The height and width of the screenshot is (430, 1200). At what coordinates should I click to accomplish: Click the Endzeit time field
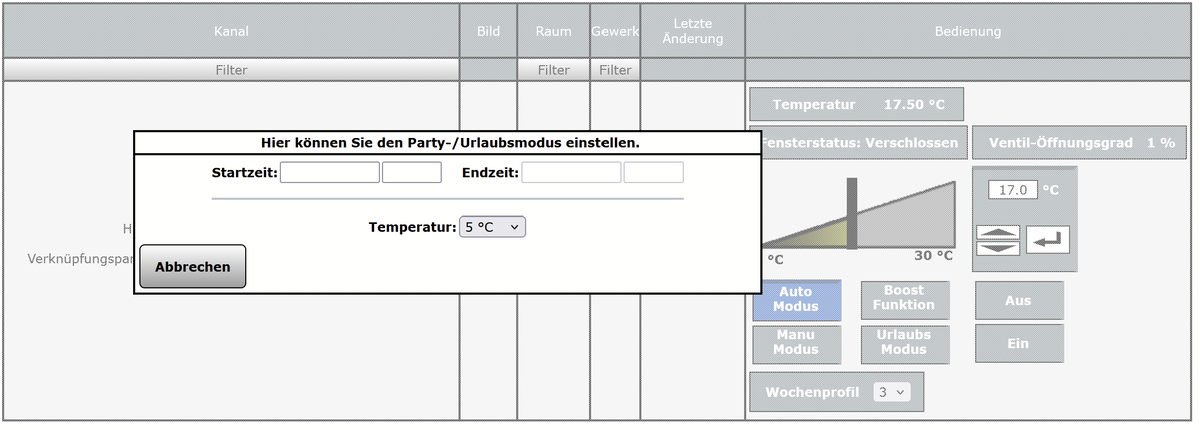(653, 173)
